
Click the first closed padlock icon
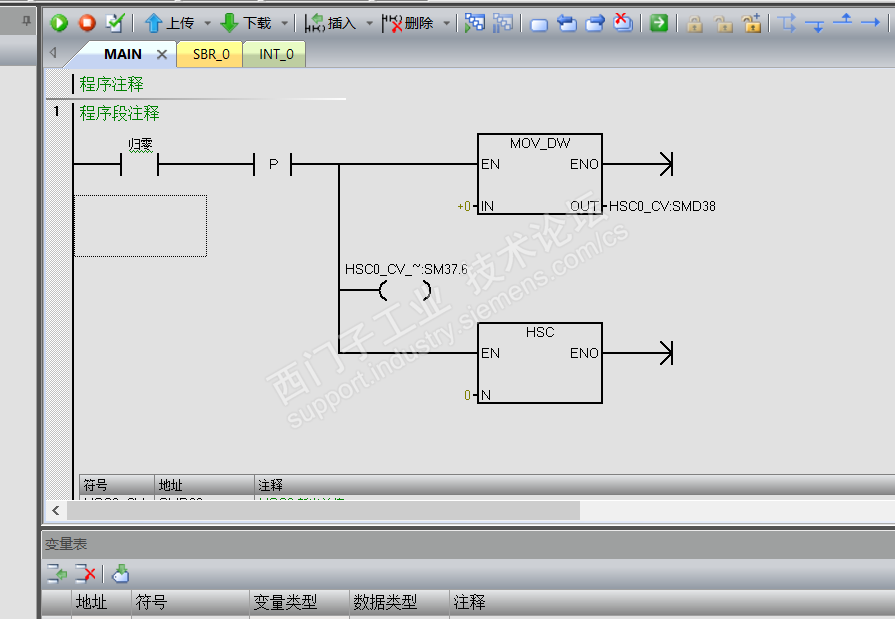(x=695, y=23)
